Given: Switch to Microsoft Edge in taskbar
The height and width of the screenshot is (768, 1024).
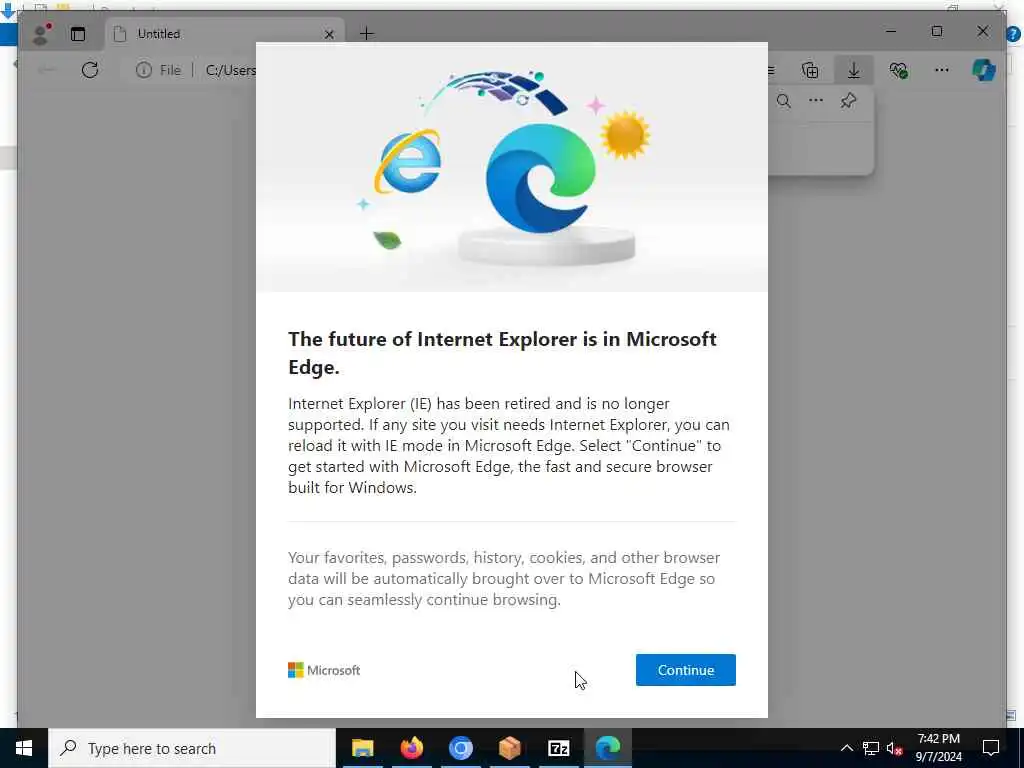Looking at the screenshot, I should (607, 748).
